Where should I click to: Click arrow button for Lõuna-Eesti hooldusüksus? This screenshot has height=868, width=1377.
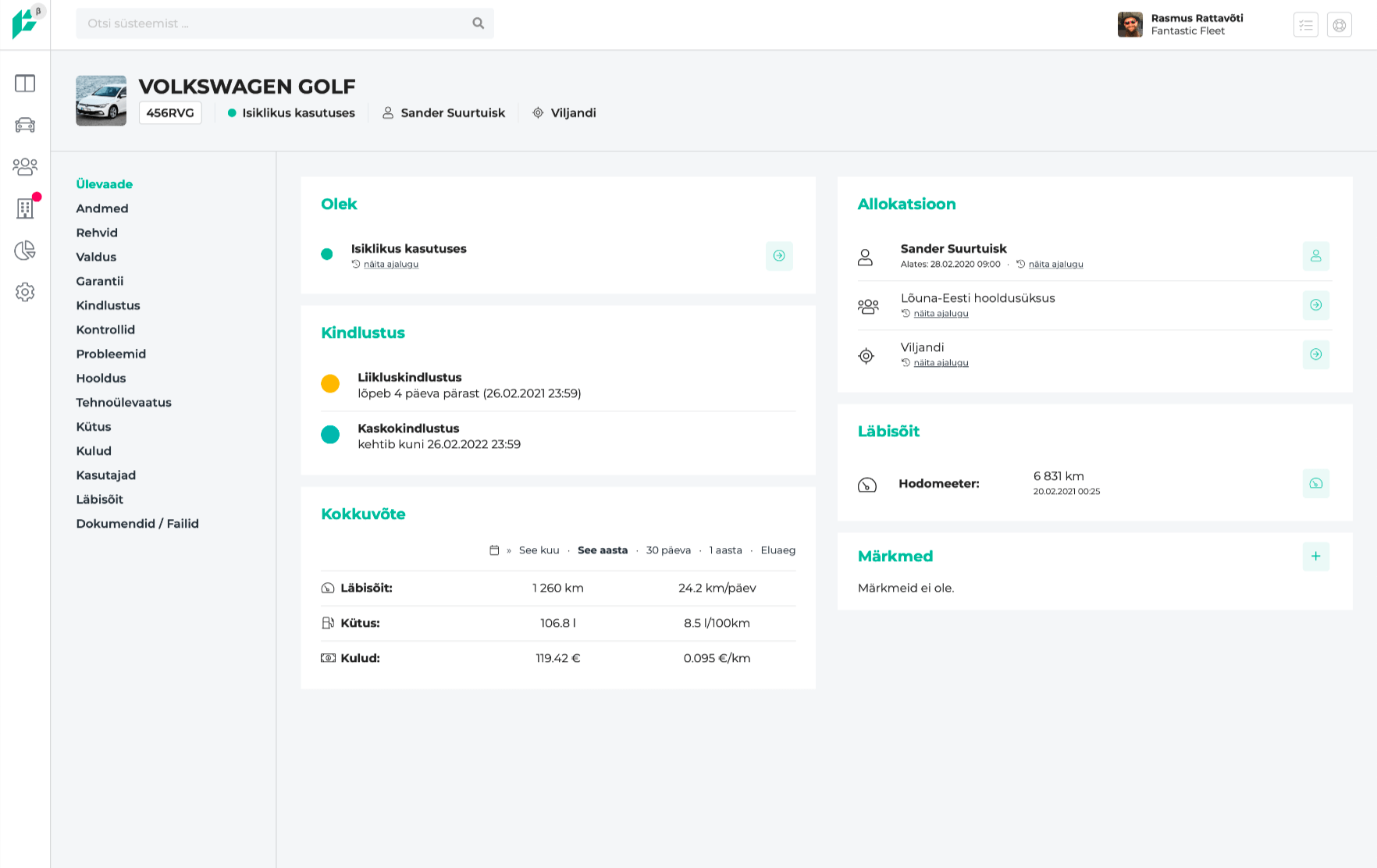[x=1315, y=304]
